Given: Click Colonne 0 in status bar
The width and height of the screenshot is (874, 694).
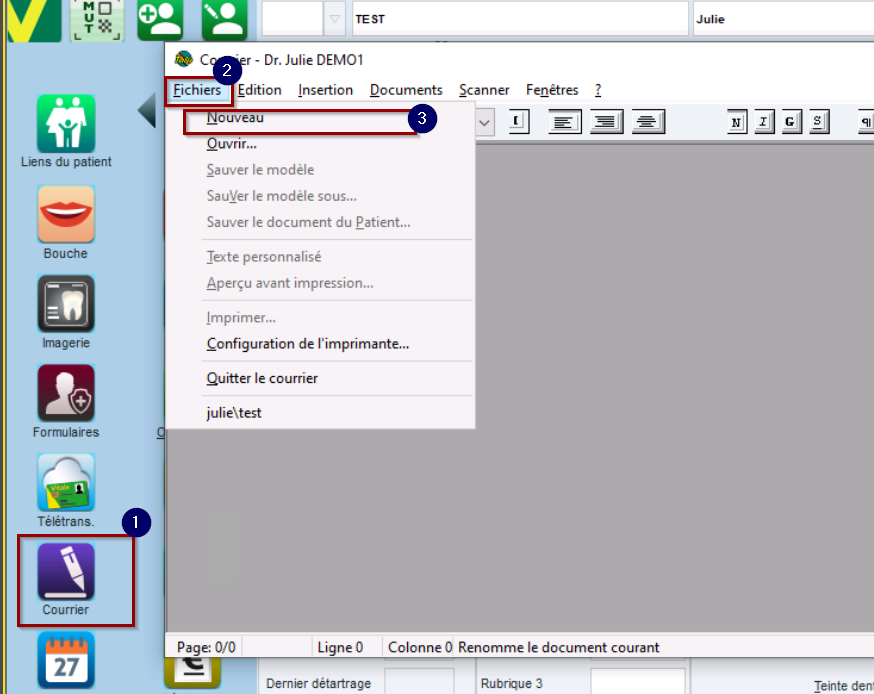Looking at the screenshot, I should (x=420, y=648).
